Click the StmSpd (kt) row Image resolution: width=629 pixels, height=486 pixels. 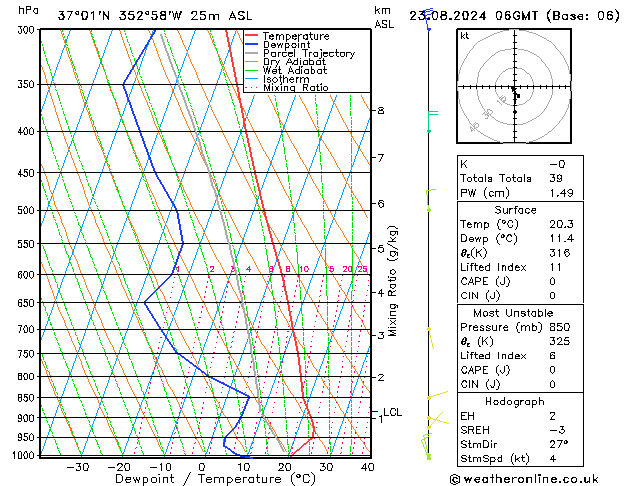[515, 459]
